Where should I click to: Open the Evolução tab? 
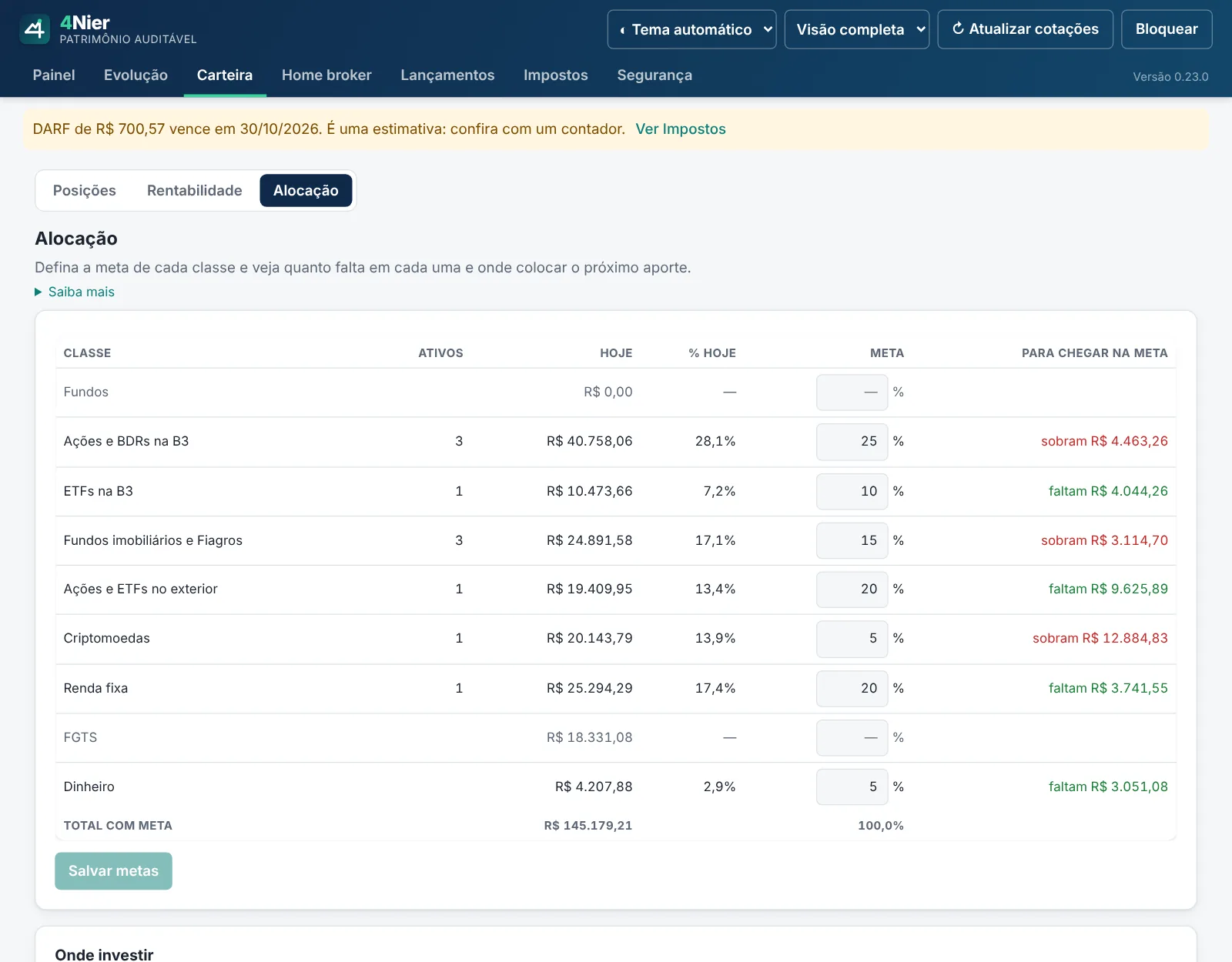(136, 75)
